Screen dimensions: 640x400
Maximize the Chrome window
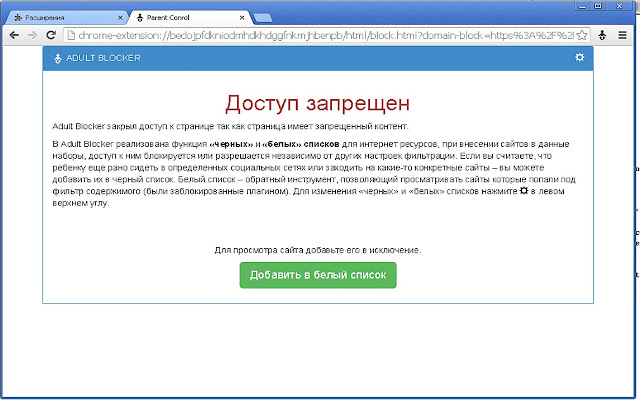[598, 6]
